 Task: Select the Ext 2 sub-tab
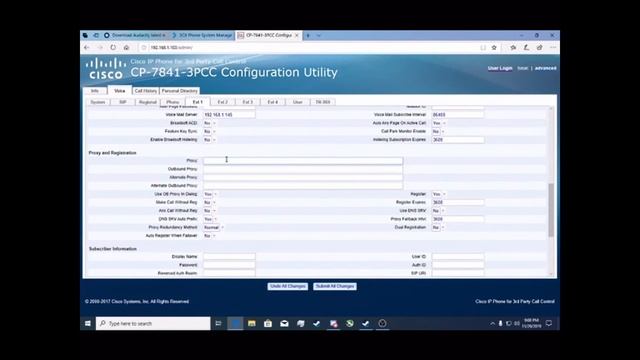click(x=223, y=102)
